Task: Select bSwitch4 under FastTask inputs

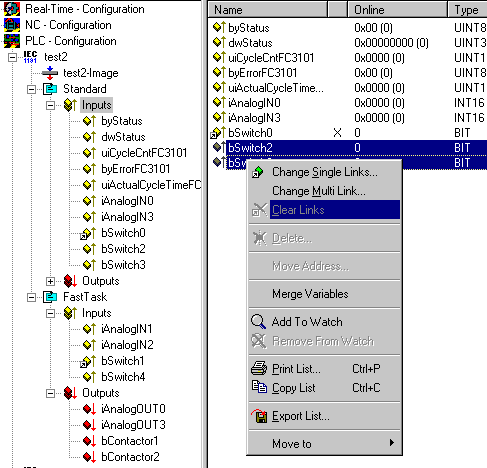Action: tap(123, 377)
